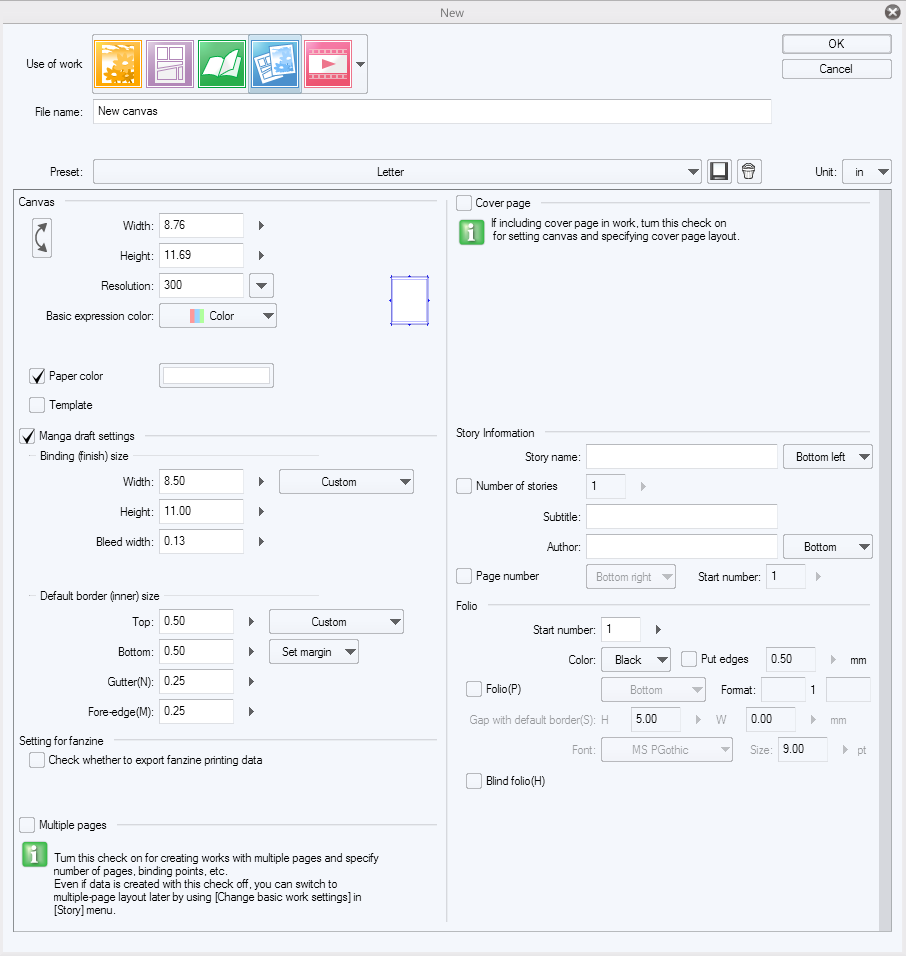
Task: Open the Unit dropdown
Action: (x=867, y=172)
